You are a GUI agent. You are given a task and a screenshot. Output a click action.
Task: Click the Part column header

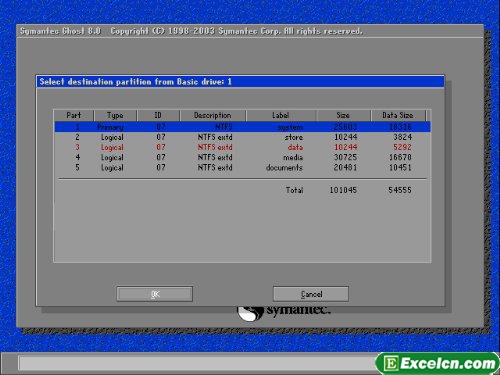pyautogui.click(x=74, y=115)
